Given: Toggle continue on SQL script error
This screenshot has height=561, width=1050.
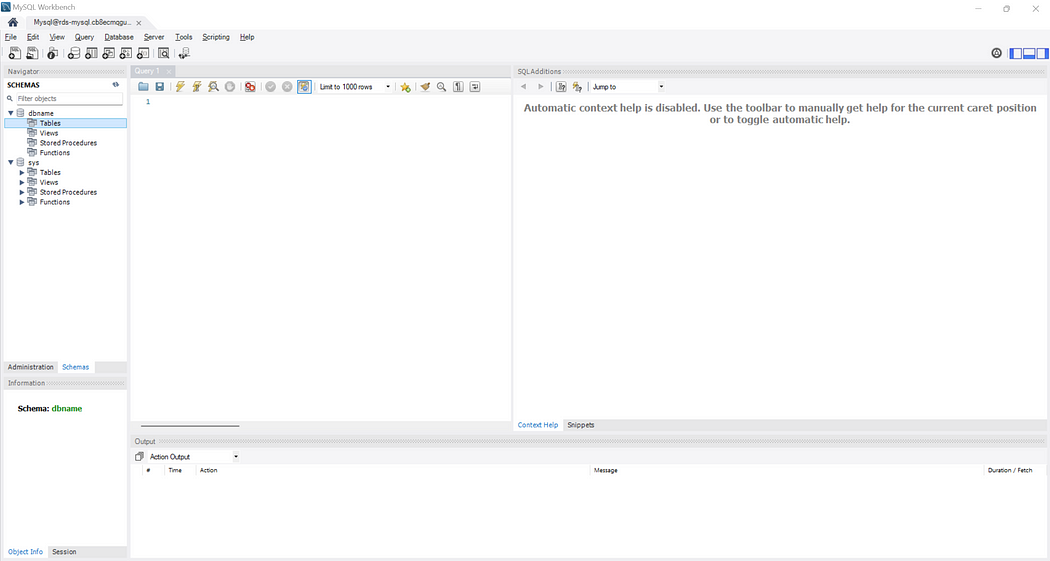Looking at the screenshot, I should 250,87.
